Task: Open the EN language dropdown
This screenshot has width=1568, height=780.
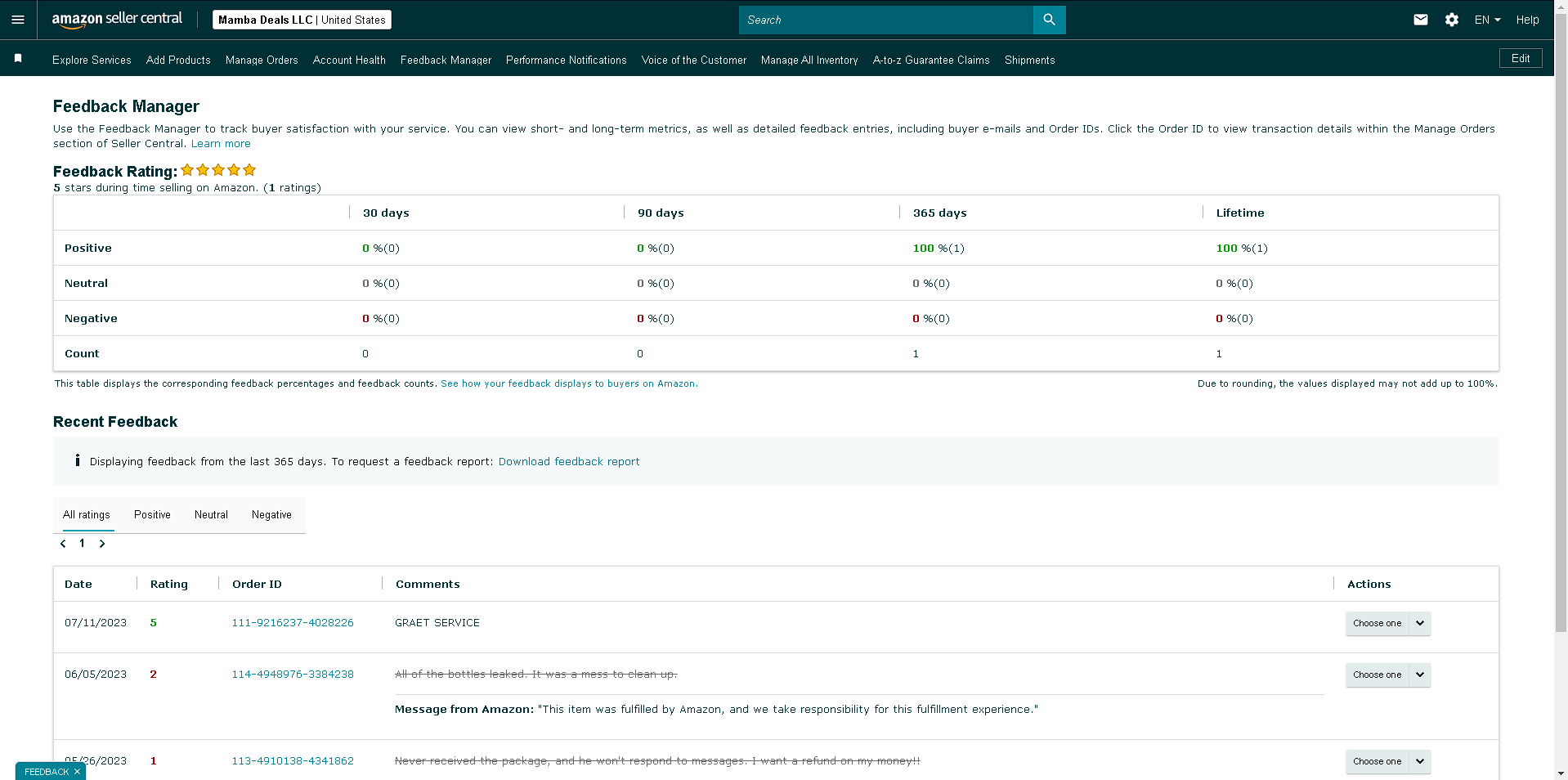Action: 1487,20
